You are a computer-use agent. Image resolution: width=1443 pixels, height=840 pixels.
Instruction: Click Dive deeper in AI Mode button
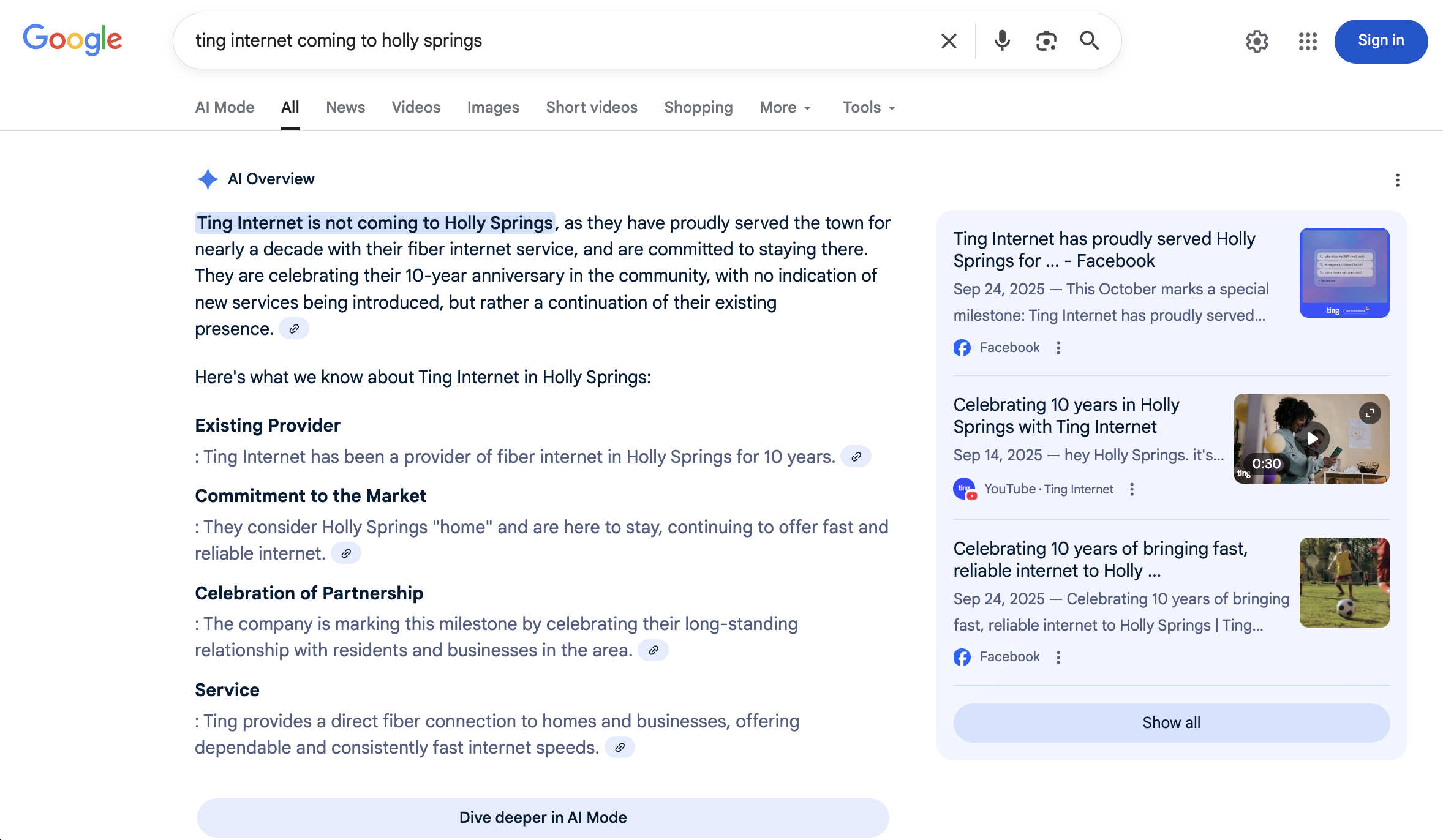543,817
